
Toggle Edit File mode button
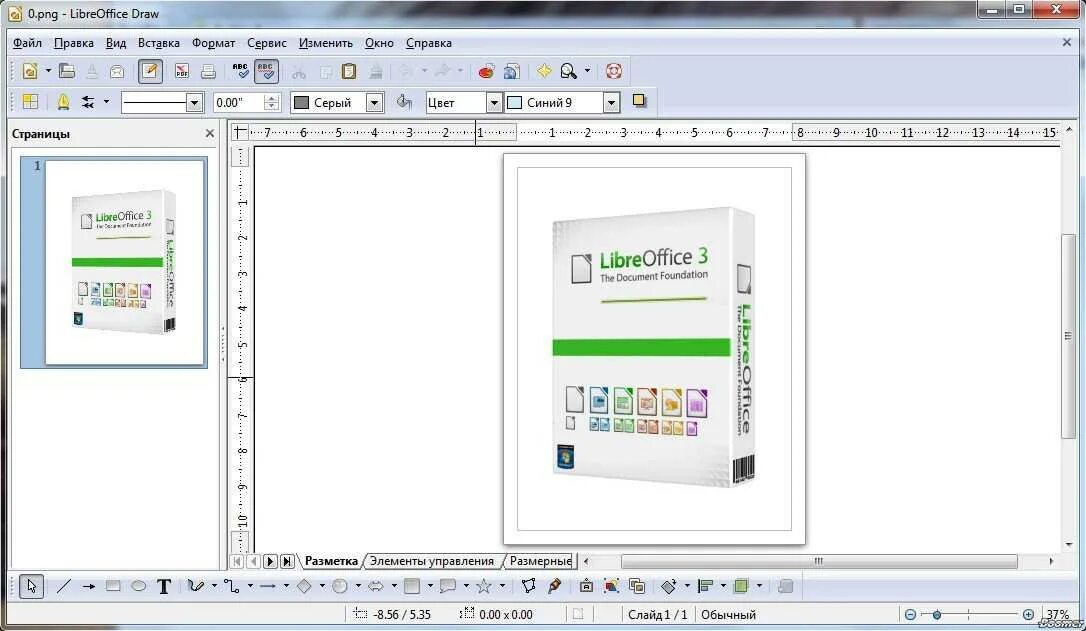[x=150, y=71]
